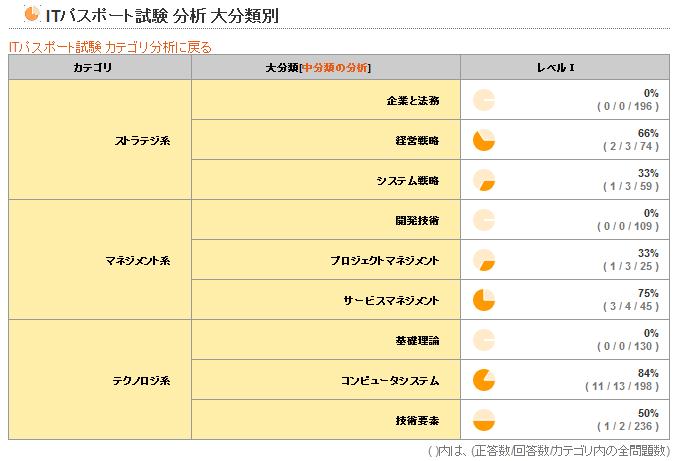This screenshot has width=678, height=461.
Task: Click the 経営戦略 66% pie chart
Action: (484, 140)
